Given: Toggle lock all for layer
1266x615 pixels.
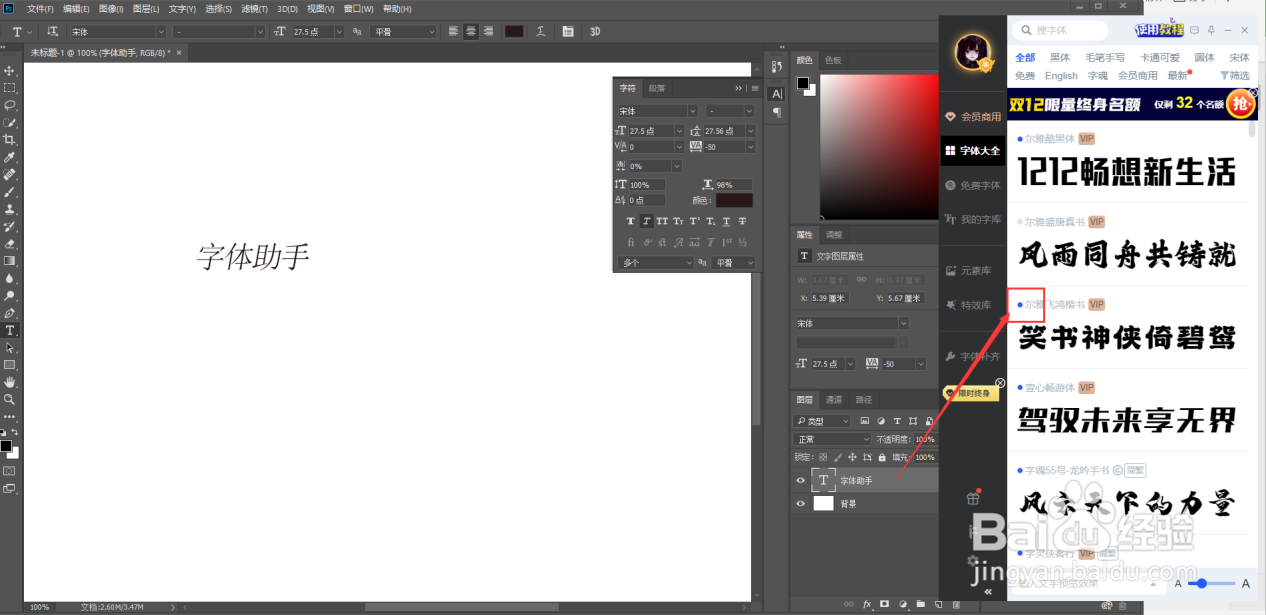Looking at the screenshot, I should (881, 457).
